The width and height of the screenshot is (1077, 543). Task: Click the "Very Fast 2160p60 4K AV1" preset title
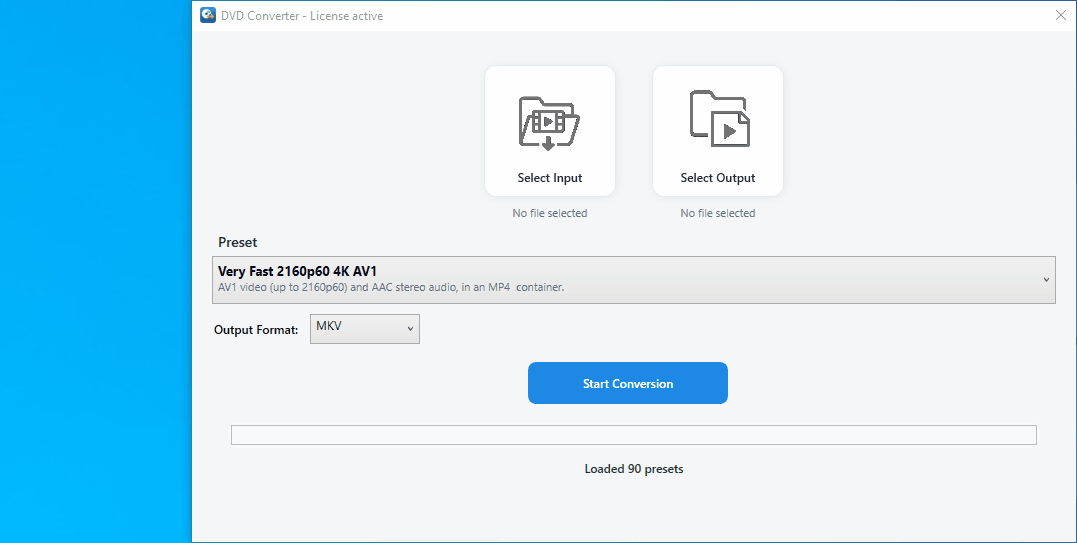click(x=297, y=271)
